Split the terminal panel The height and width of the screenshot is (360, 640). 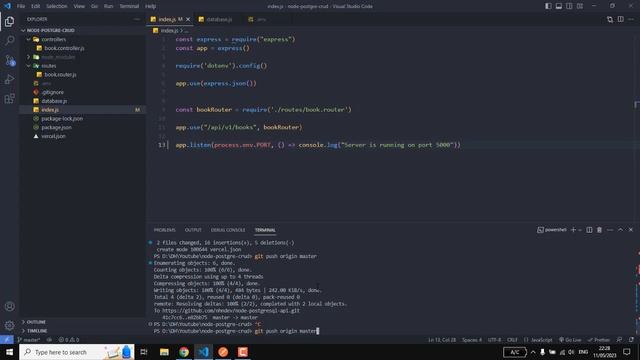click(x=589, y=230)
